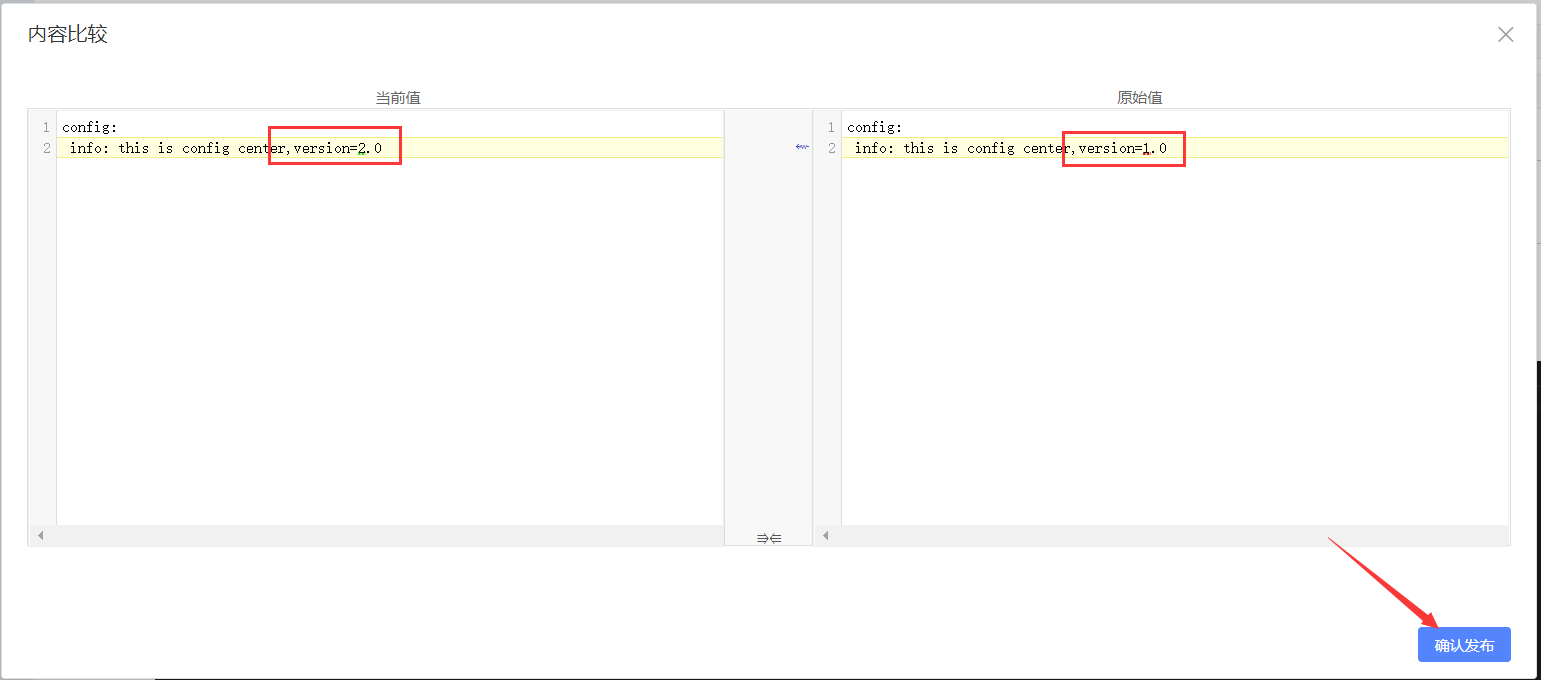The width and height of the screenshot is (1541, 680).
Task: Click the right-pointing double arrow in the bottom gap
Action: coord(762,538)
